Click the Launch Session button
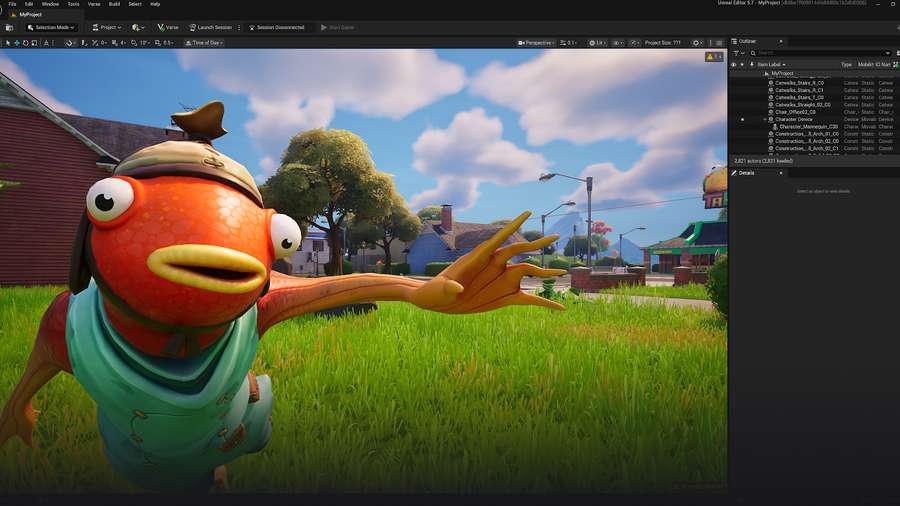This screenshot has height=506, width=900. coord(210,27)
